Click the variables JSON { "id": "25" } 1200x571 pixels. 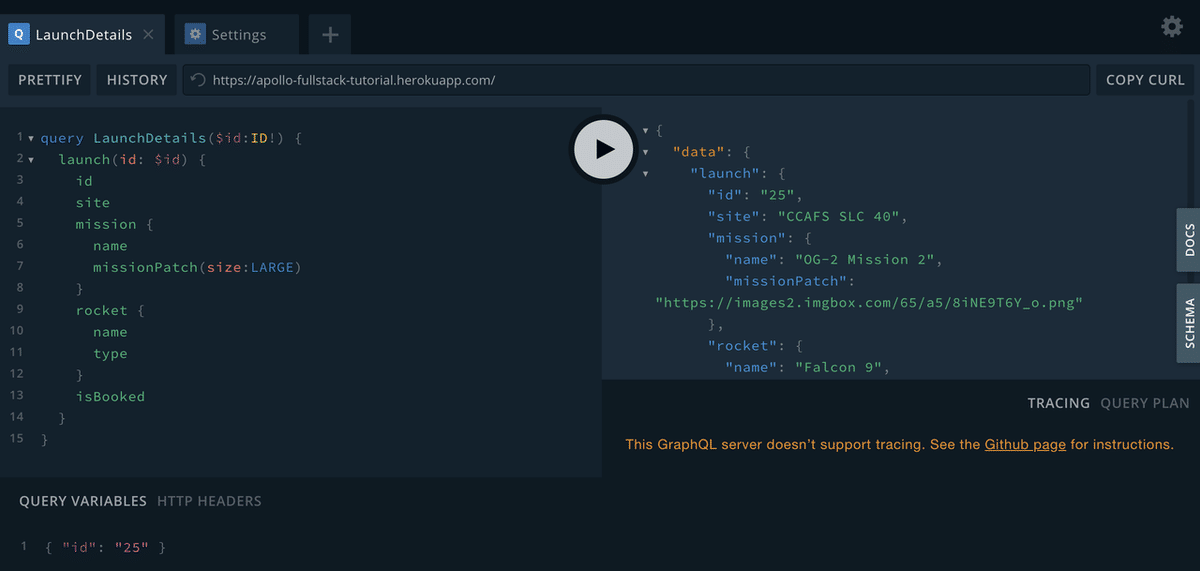tap(105, 548)
